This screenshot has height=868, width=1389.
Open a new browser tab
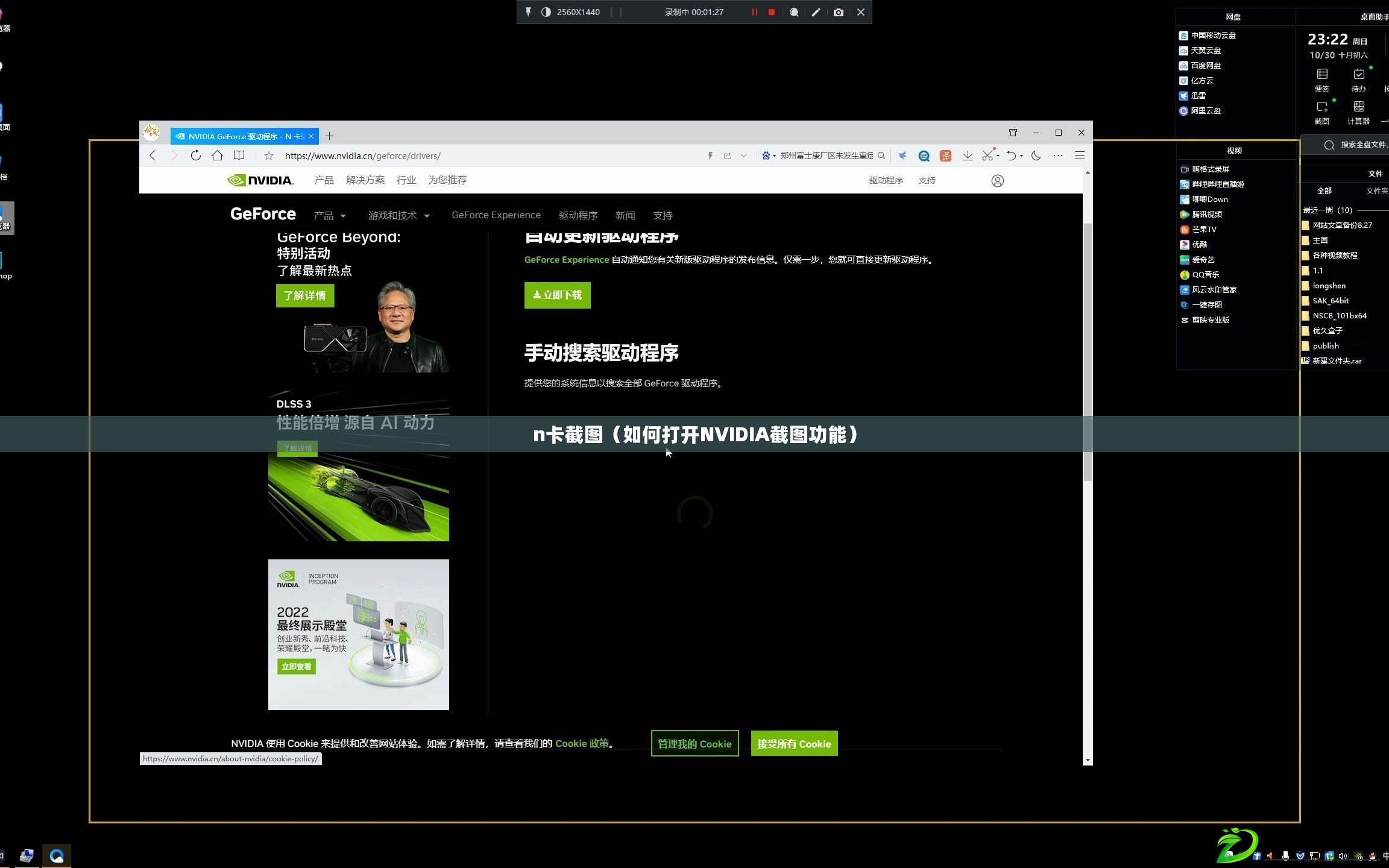click(330, 136)
